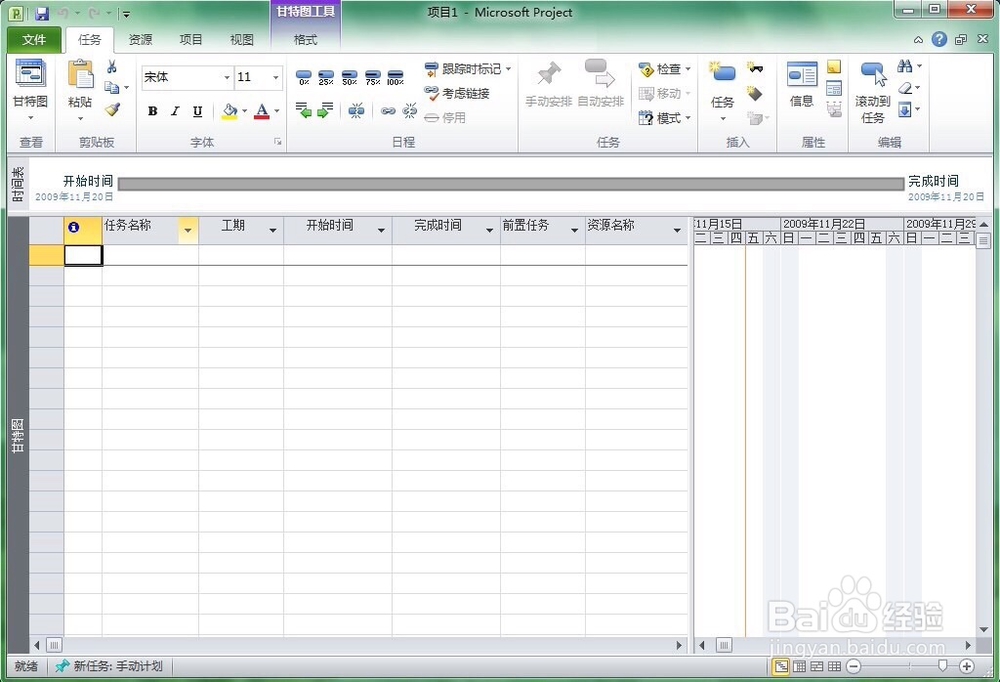This screenshot has width=1000, height=682.
Task: Mark task as 25% complete
Action: pyautogui.click(x=326, y=78)
